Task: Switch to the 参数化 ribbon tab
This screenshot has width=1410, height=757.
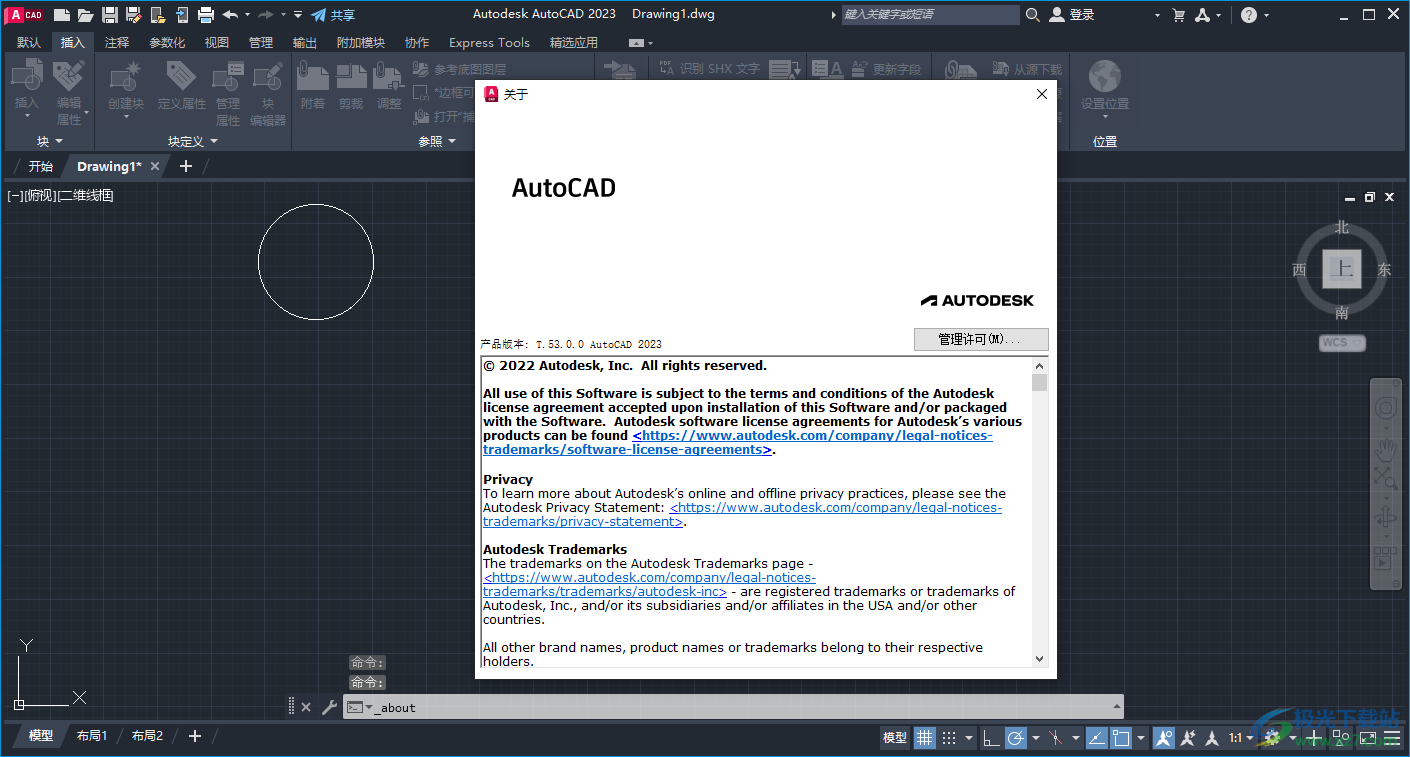Action: pyautogui.click(x=167, y=42)
